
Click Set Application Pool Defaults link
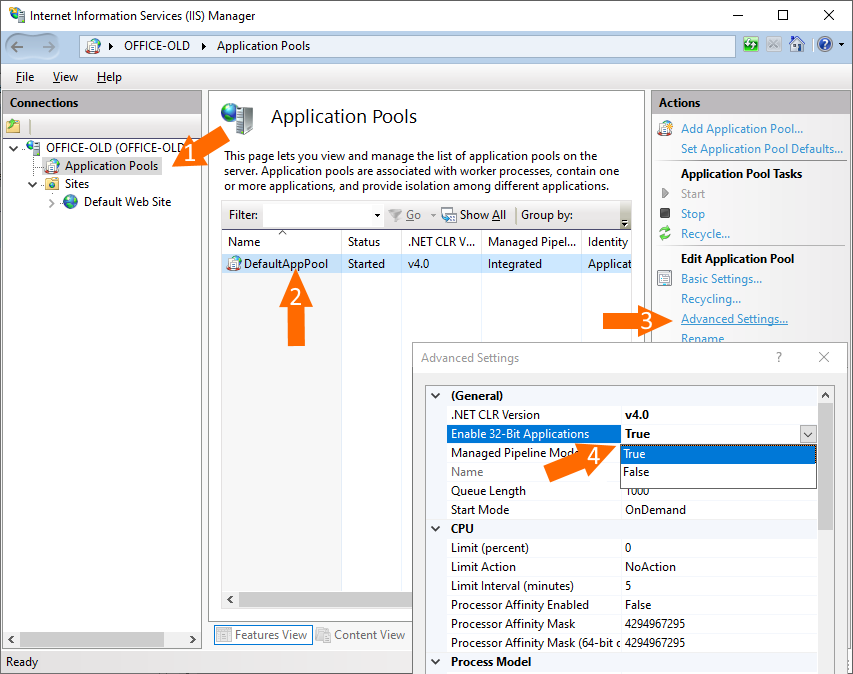click(762, 149)
